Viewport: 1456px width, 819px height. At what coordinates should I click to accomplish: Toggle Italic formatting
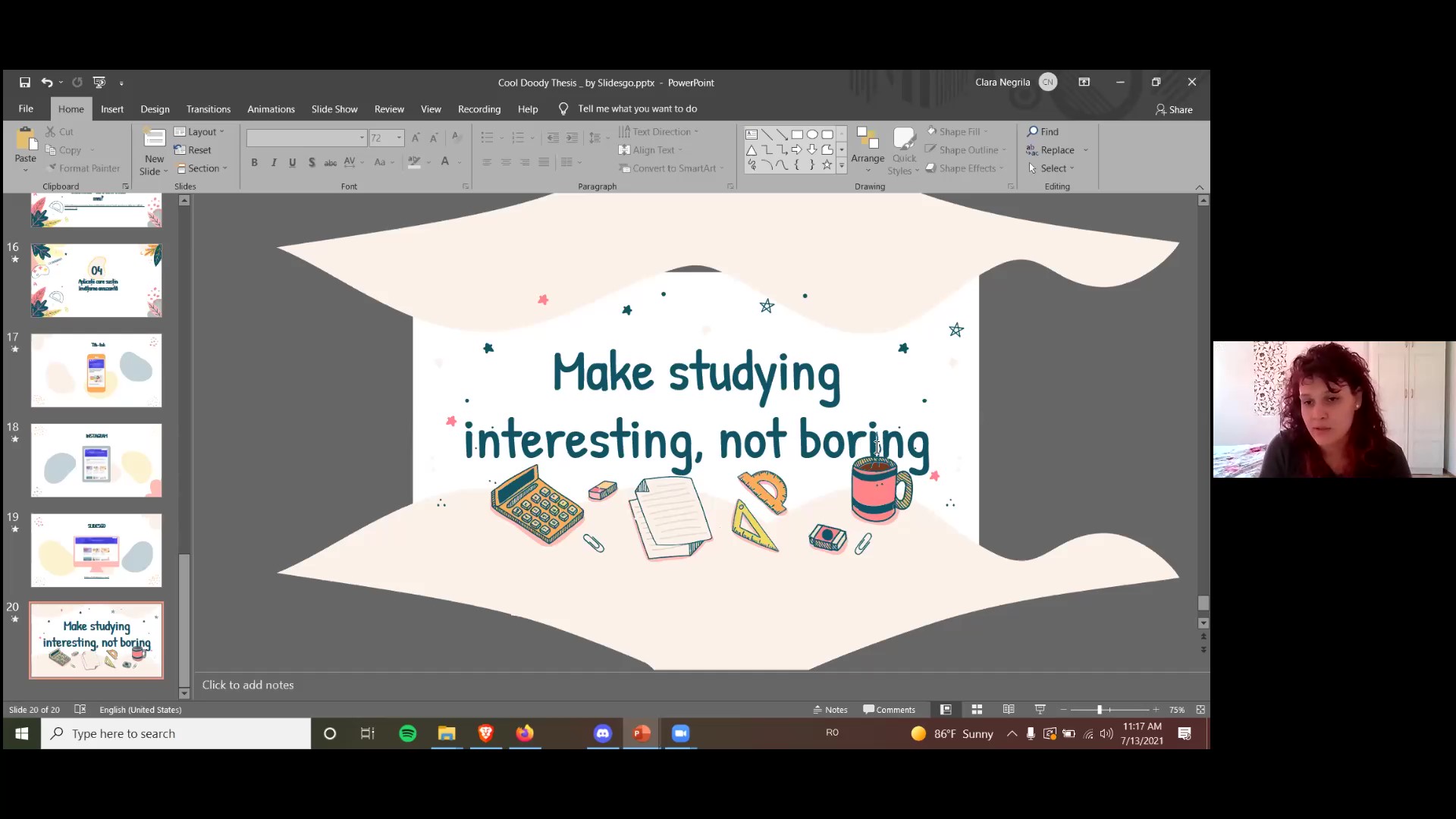tap(274, 162)
